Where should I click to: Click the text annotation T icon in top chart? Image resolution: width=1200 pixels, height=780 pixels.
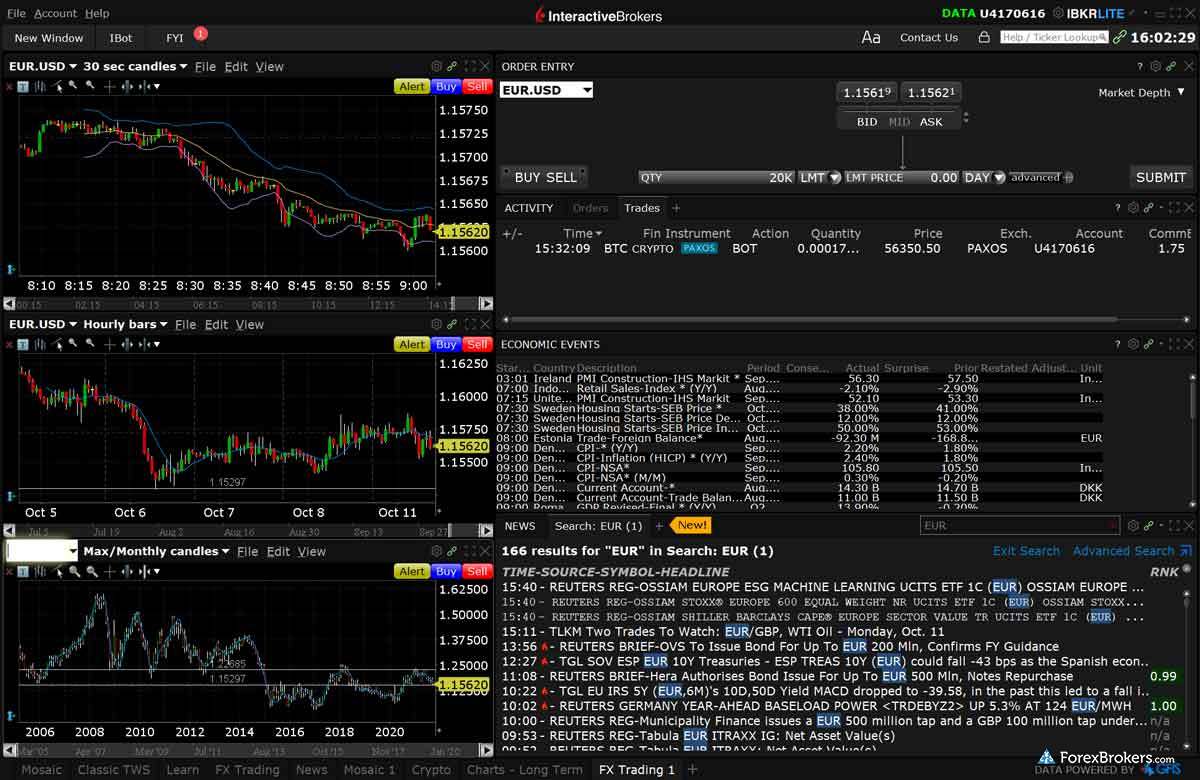23,87
